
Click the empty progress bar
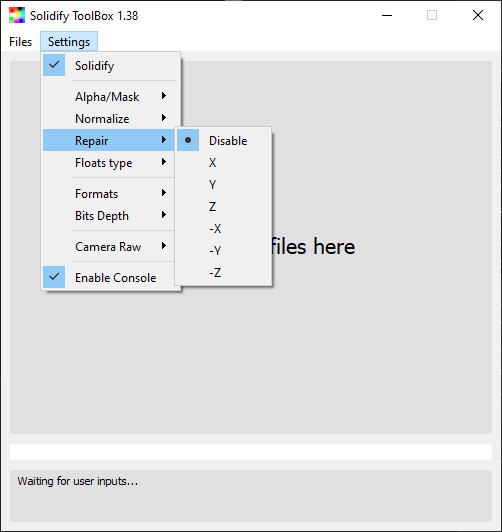point(251,452)
